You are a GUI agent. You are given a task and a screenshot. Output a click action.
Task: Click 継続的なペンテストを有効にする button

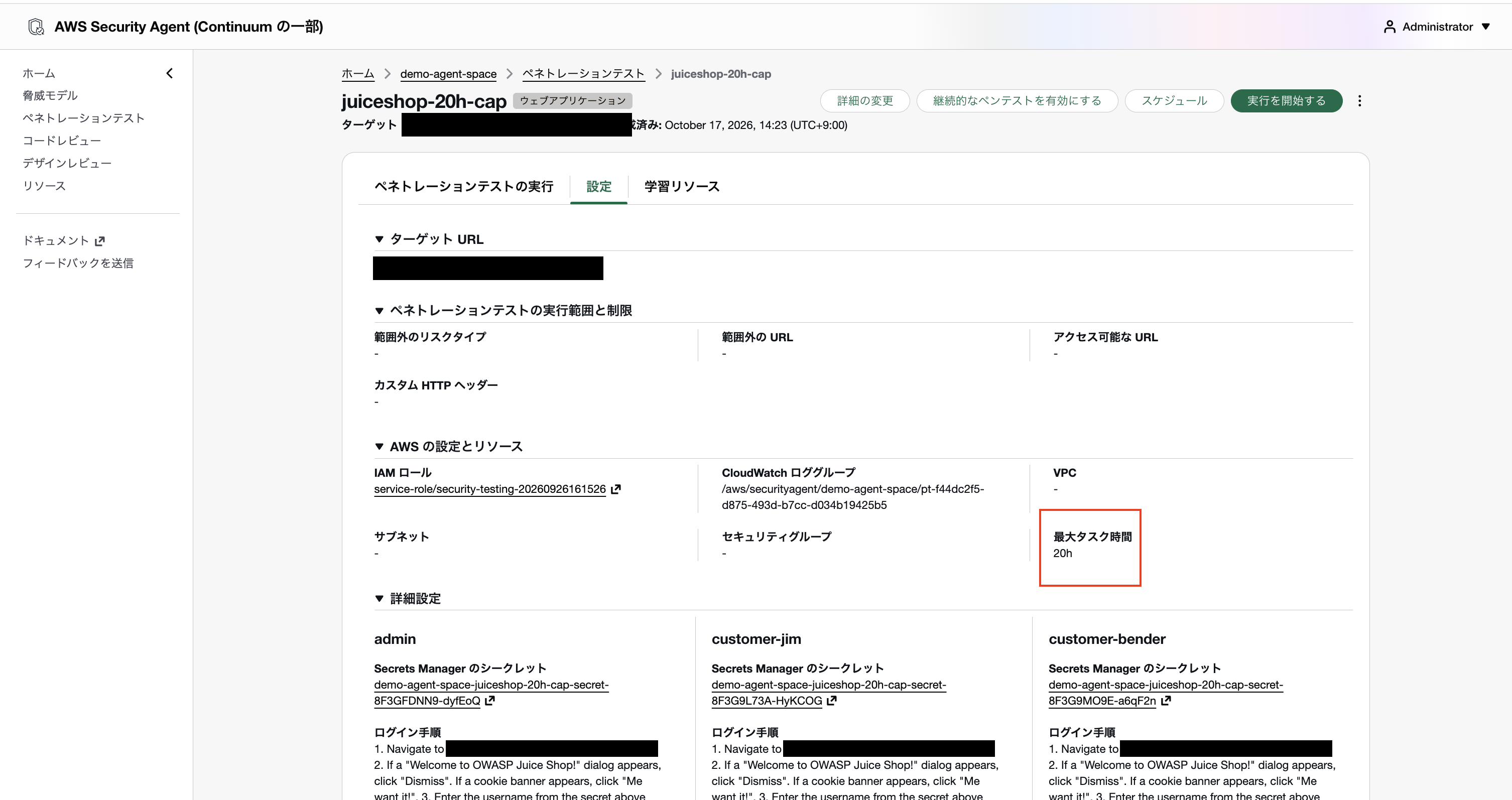(1017, 101)
